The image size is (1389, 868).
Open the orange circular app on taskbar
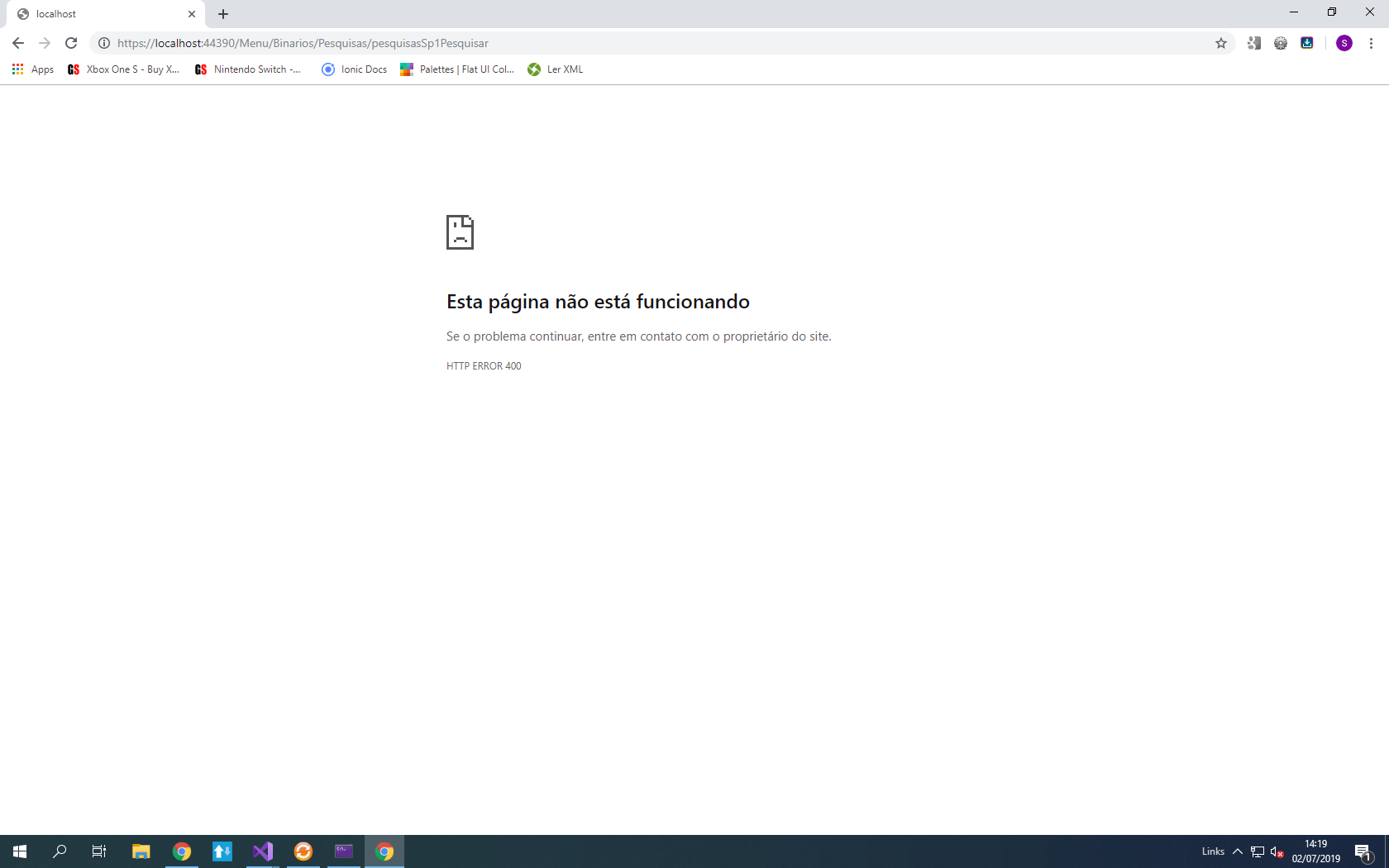(303, 851)
